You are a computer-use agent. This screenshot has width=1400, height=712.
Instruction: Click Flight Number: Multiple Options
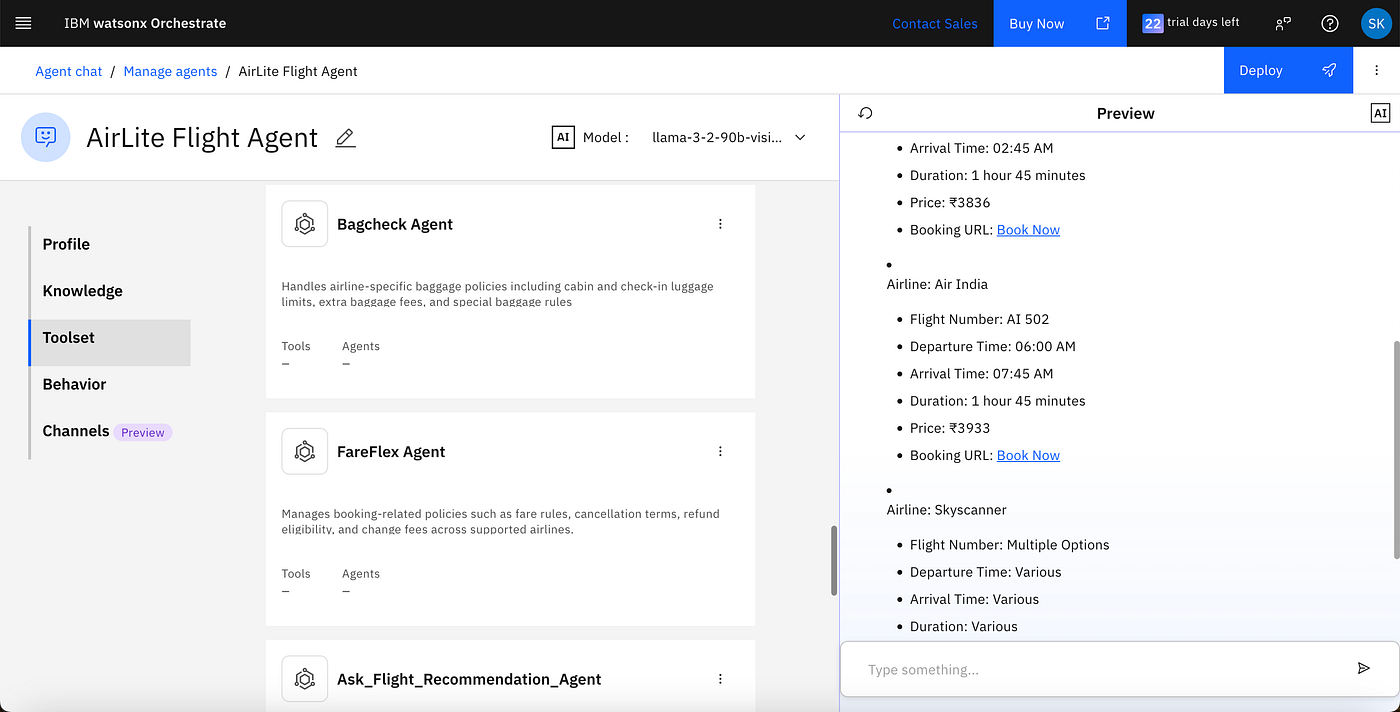[x=1010, y=545]
